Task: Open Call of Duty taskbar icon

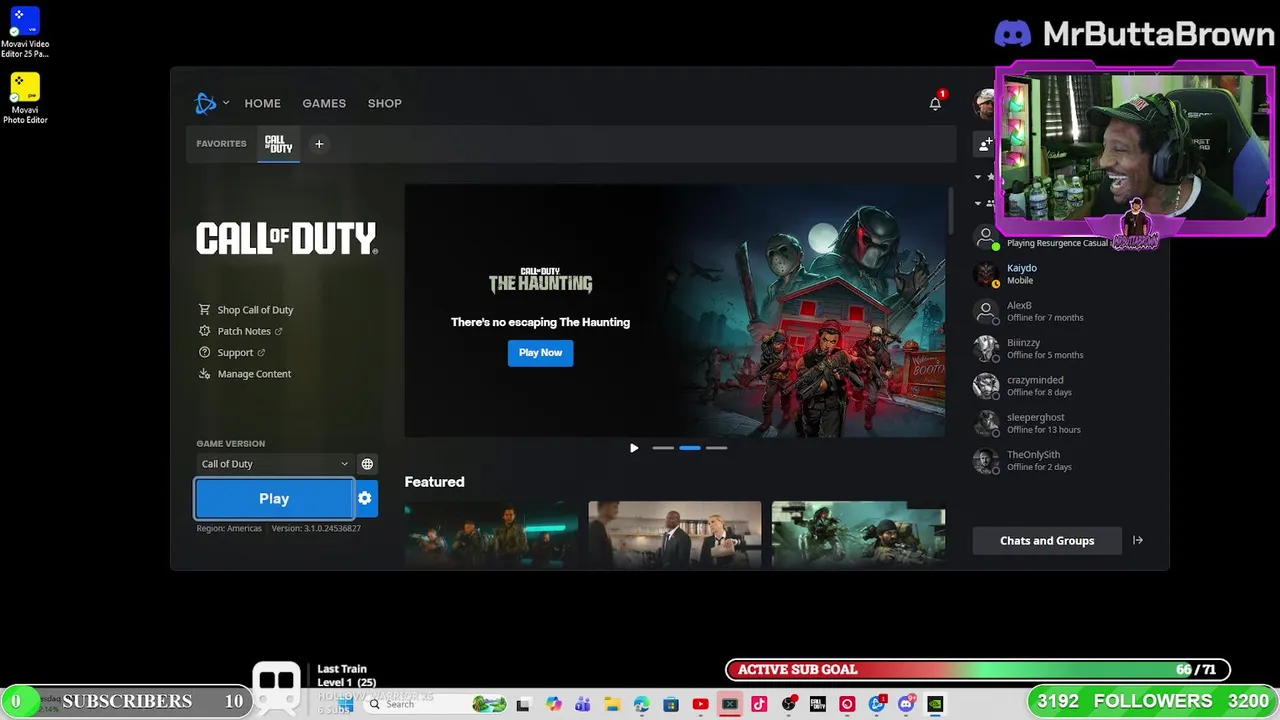Action: tap(818, 704)
